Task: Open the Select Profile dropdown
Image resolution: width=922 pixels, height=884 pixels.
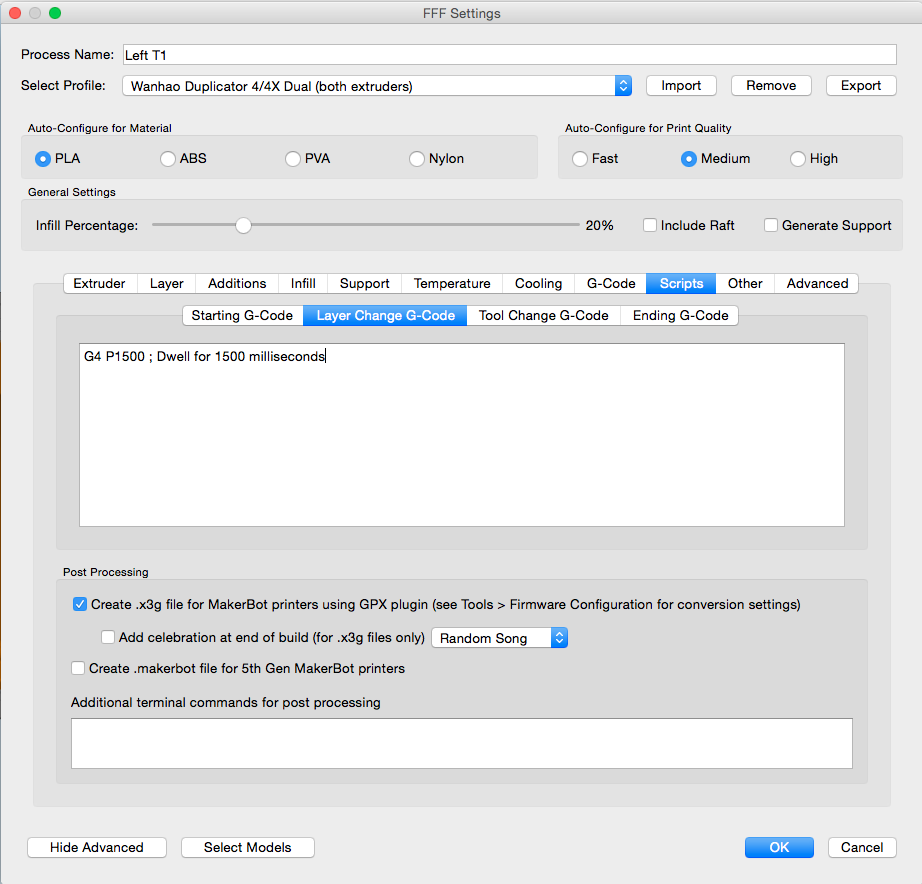Action: [377, 86]
